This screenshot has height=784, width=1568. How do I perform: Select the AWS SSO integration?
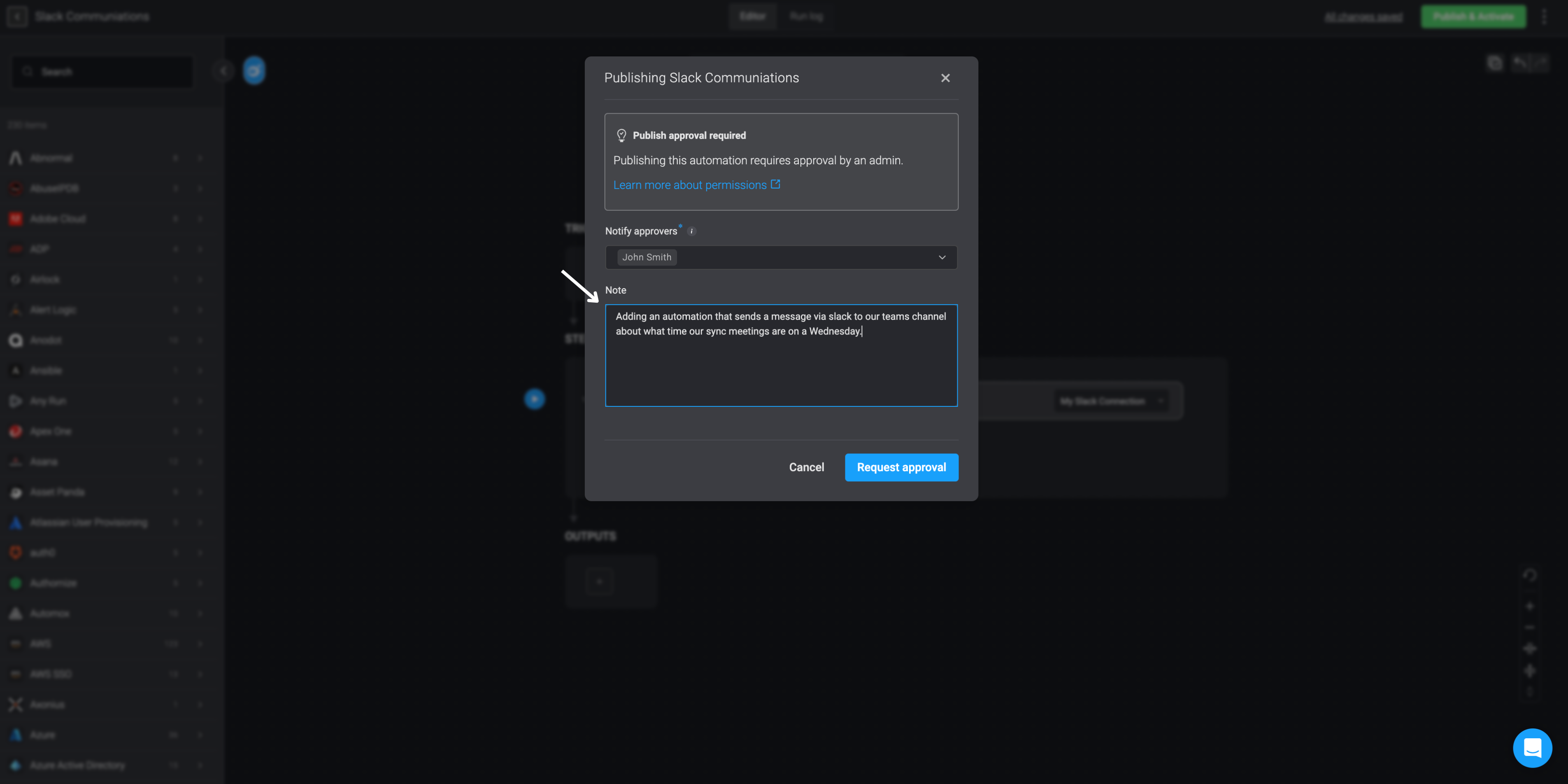51,674
